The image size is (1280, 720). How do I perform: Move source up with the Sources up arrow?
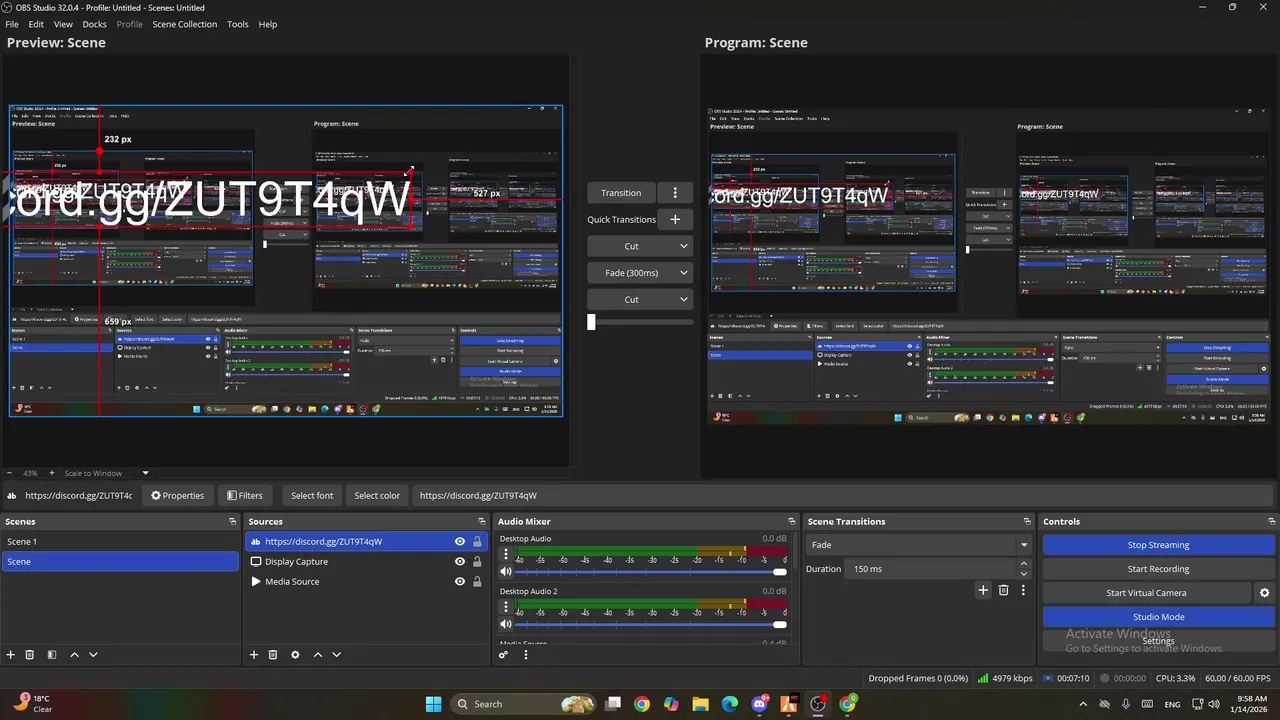[x=318, y=655]
